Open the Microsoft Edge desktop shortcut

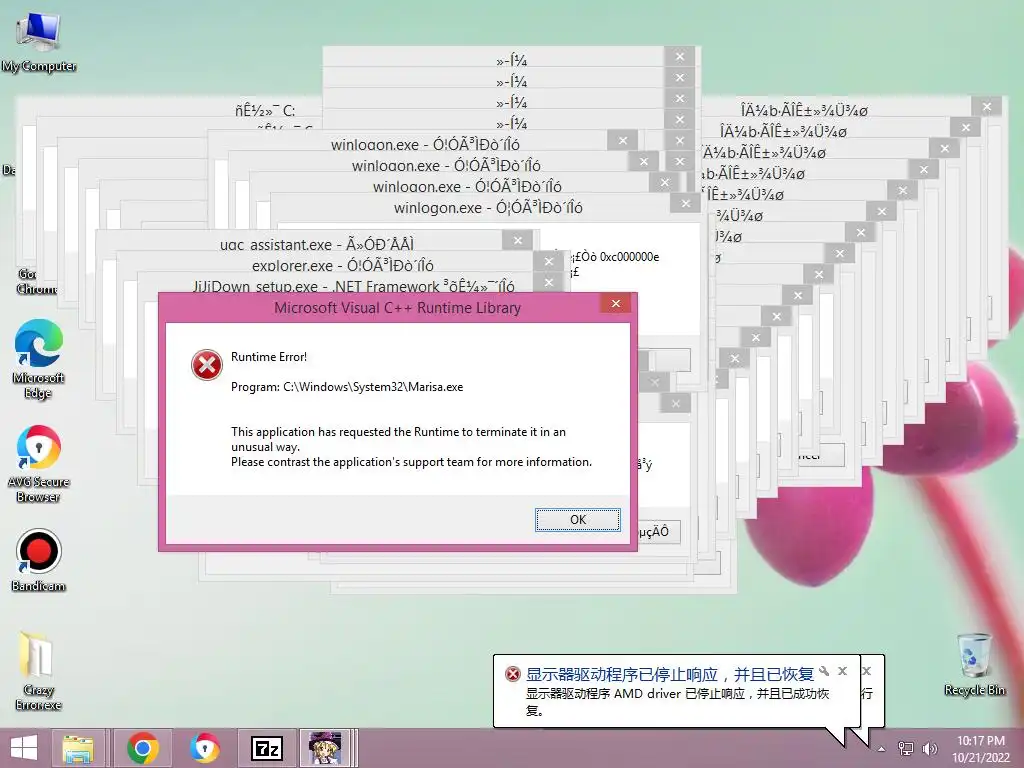39,359
